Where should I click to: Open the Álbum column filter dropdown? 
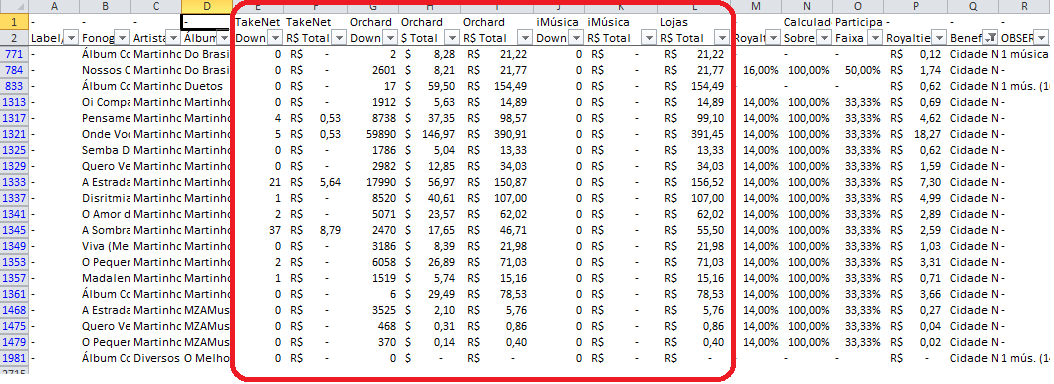coord(225,38)
